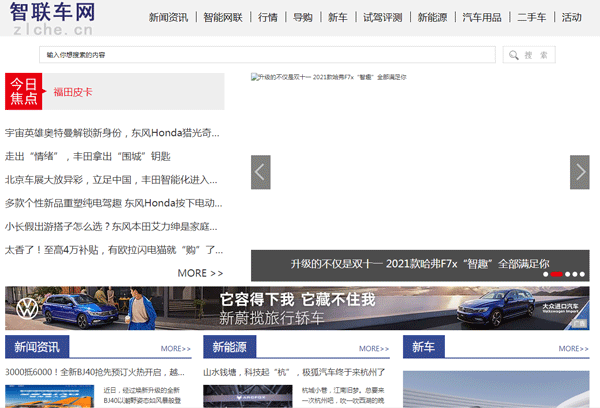Open the 智能网联 navigation item
The width and height of the screenshot is (600, 408).
pos(223,17)
